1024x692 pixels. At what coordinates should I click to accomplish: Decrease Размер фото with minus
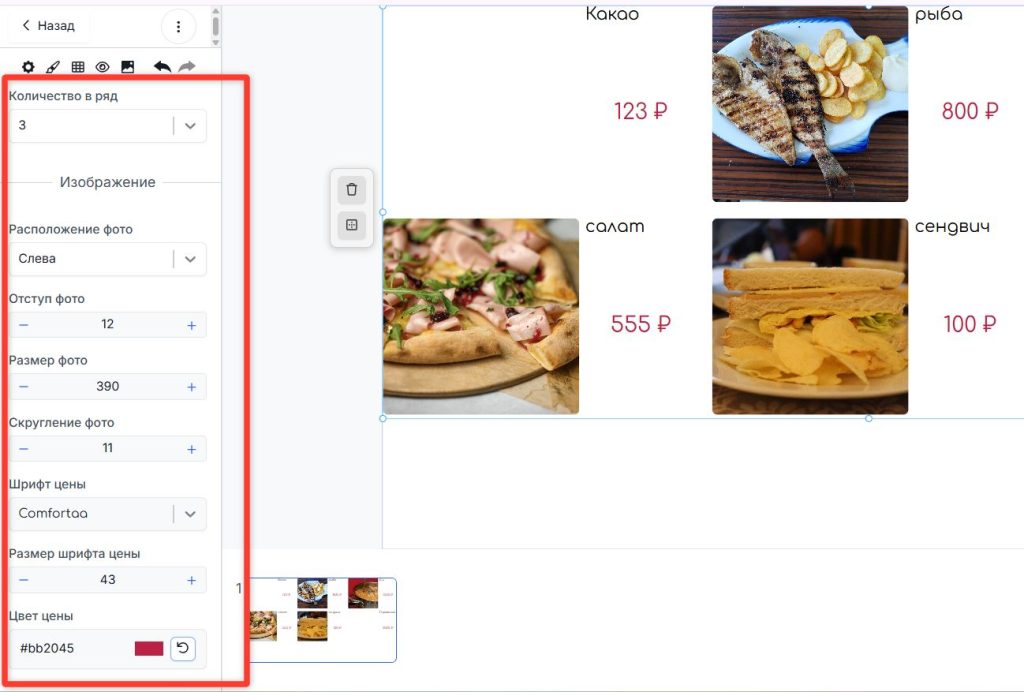point(24,386)
